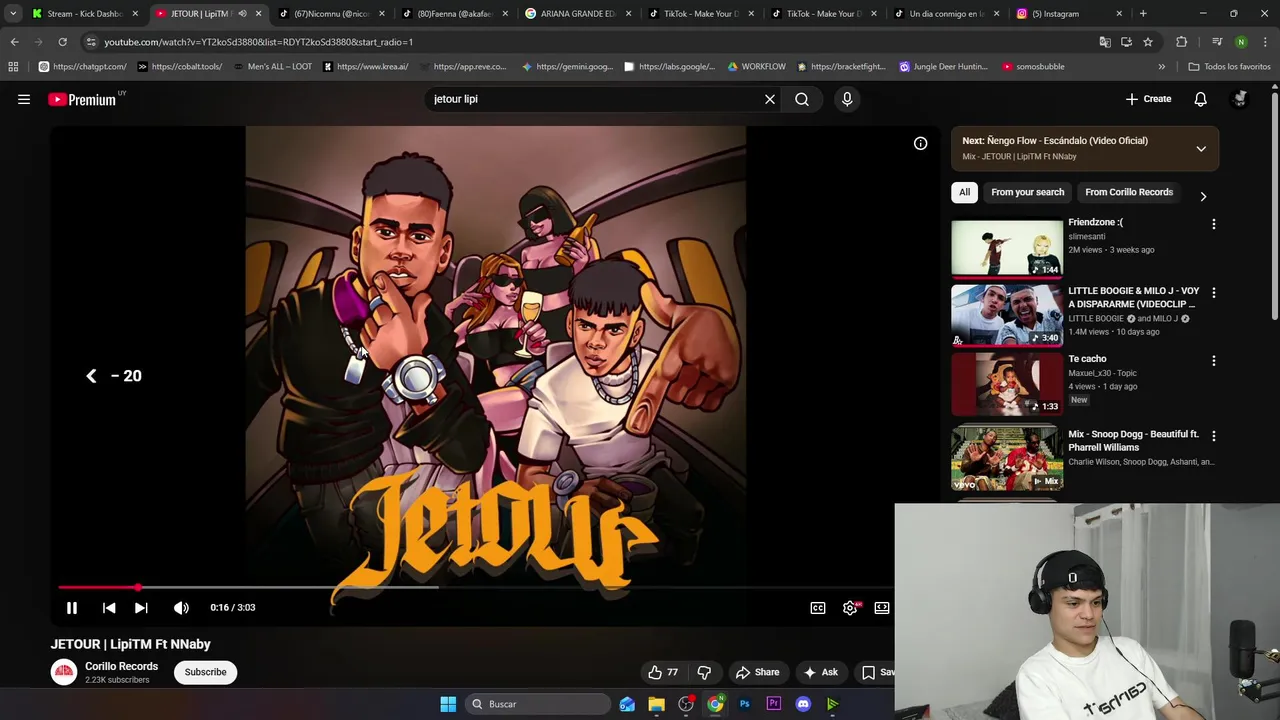This screenshot has height=720, width=1280.
Task: Subscribe to Corillo Records
Action: click(205, 672)
